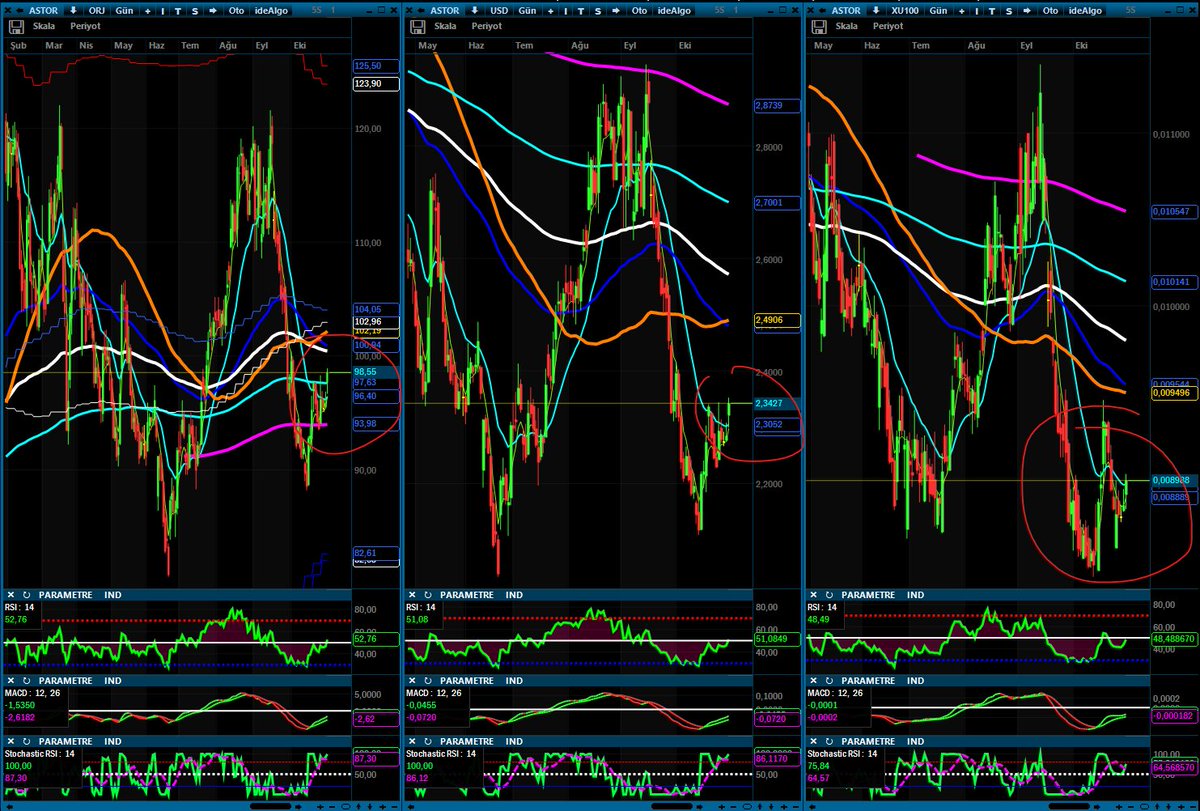Click the back arrow in the ORJ chart toolbar
The height and width of the screenshot is (811, 1200).
point(20,11)
